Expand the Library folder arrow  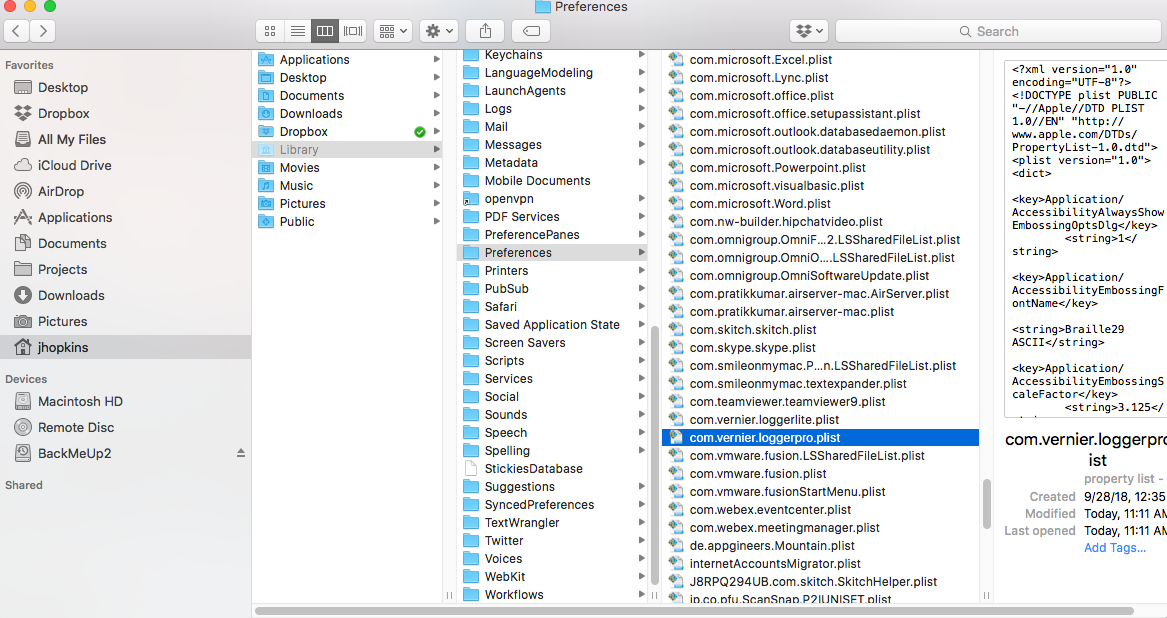point(437,150)
